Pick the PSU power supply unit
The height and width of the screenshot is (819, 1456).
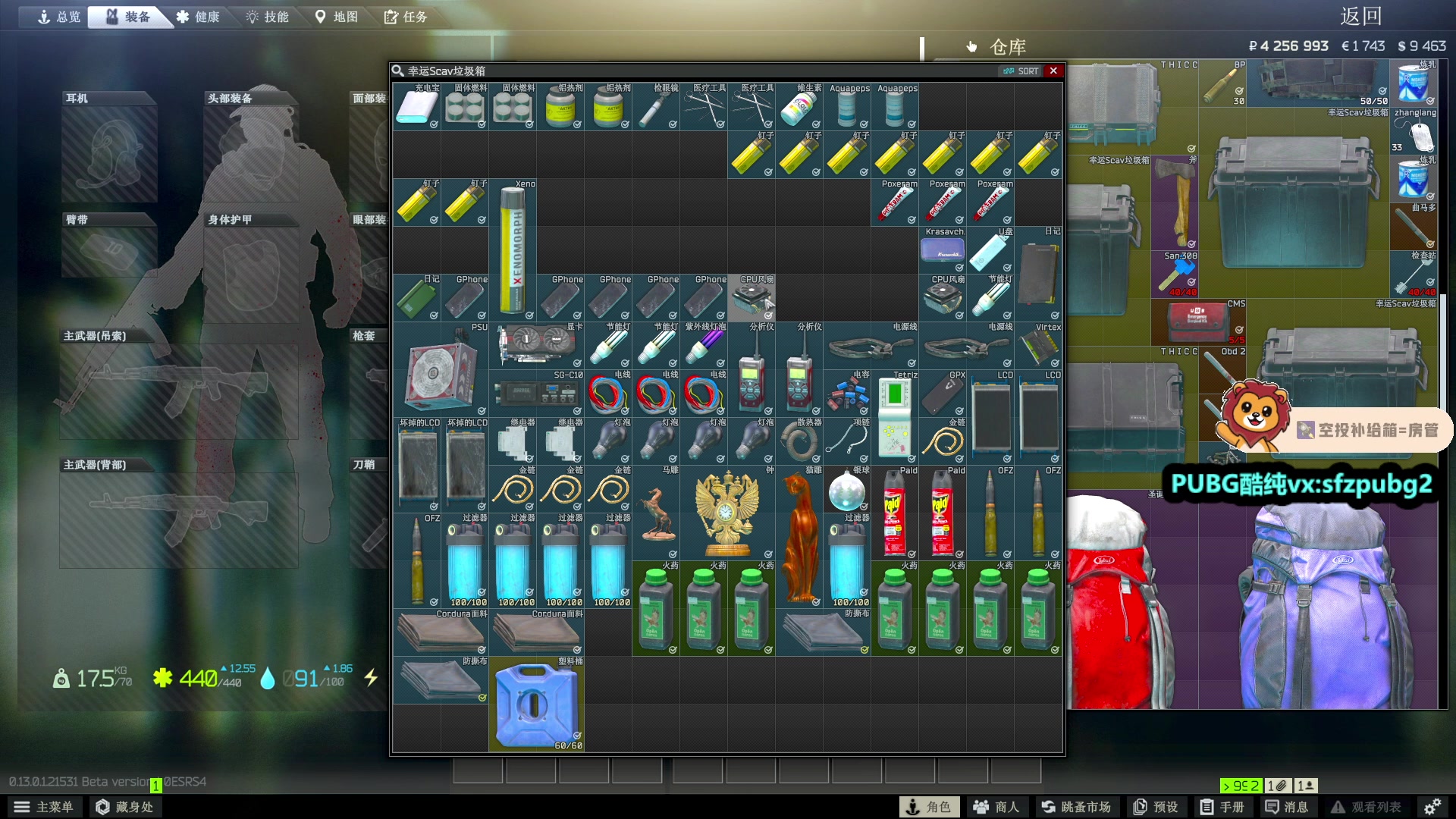[441, 369]
